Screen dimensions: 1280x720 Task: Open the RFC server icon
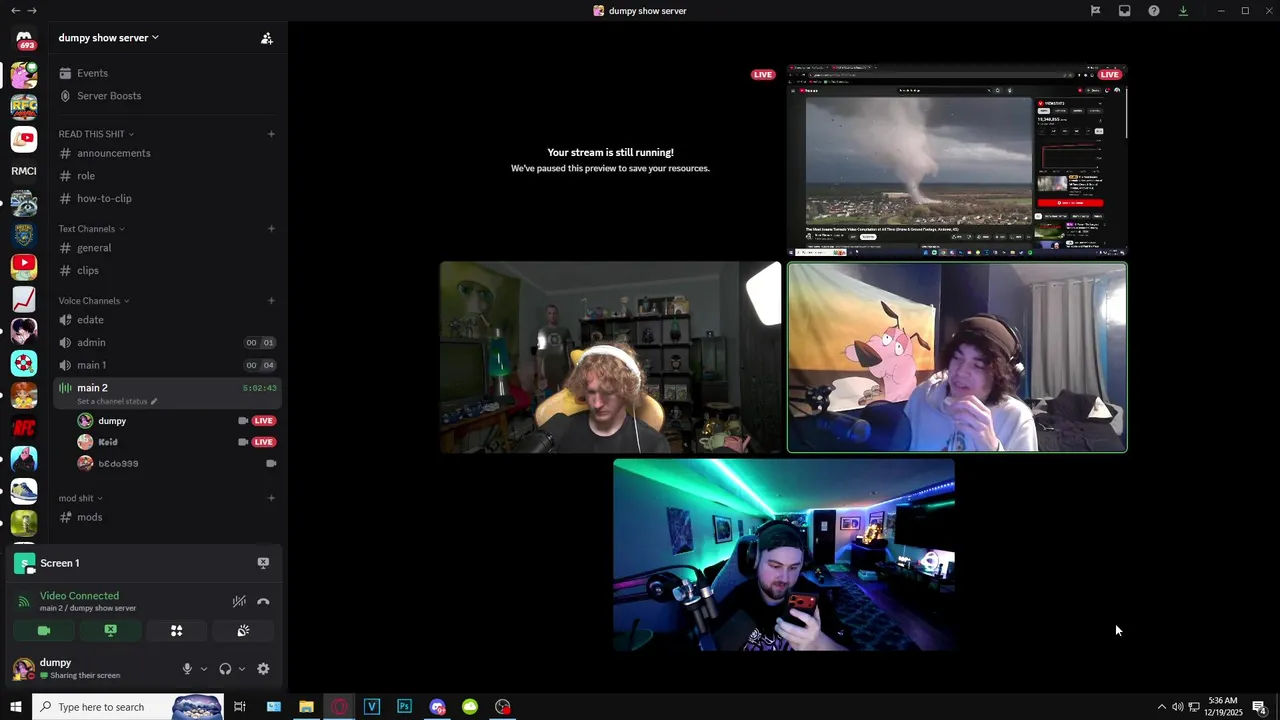(x=24, y=107)
